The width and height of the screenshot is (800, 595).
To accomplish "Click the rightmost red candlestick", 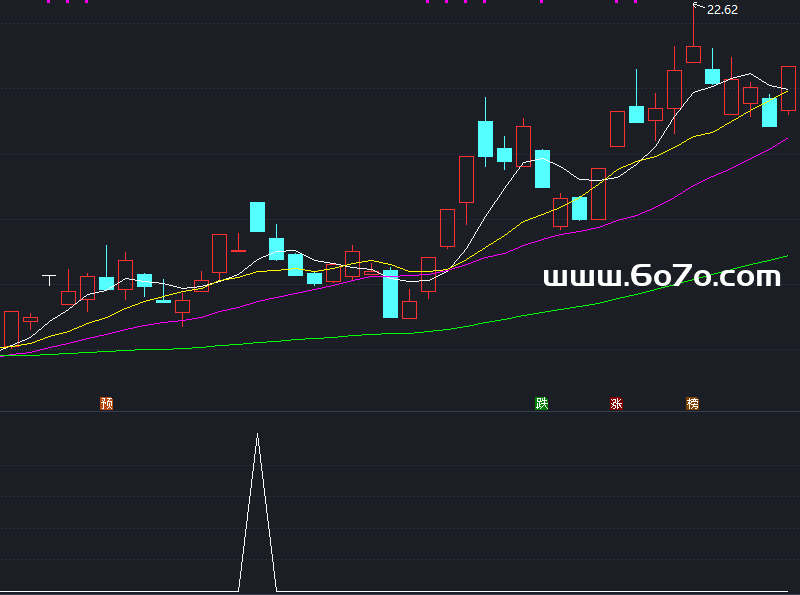I will 788,88.
